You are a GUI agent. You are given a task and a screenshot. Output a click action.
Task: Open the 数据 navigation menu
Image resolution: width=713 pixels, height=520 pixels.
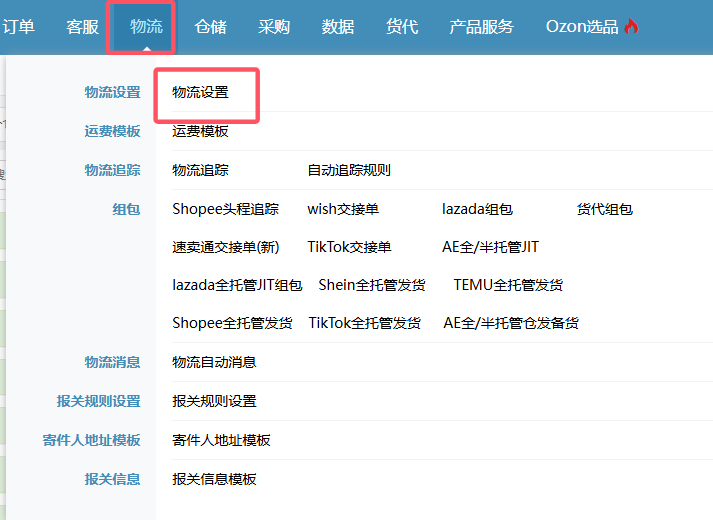tap(338, 26)
